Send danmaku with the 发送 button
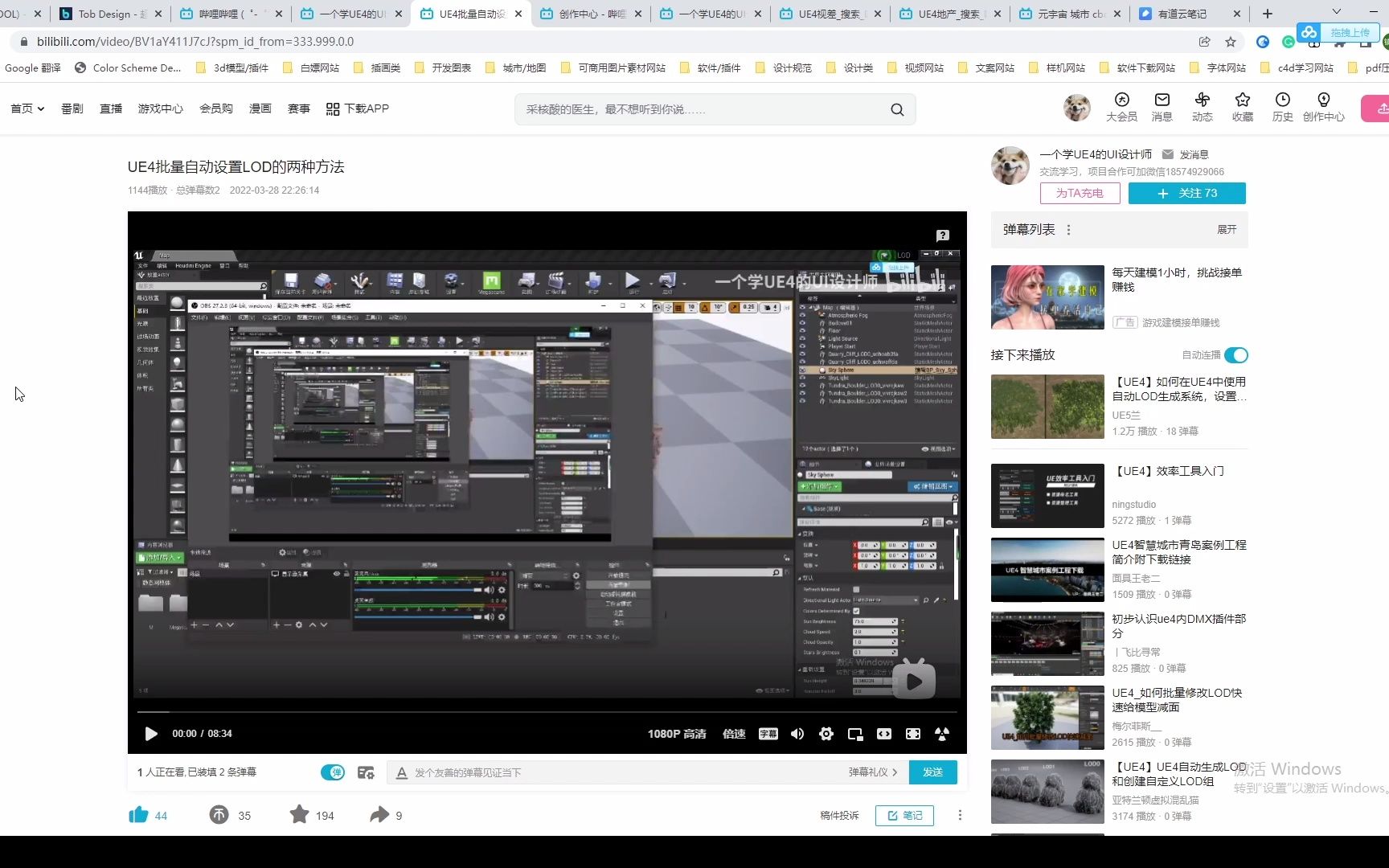The height and width of the screenshot is (868, 1389). tap(932, 772)
